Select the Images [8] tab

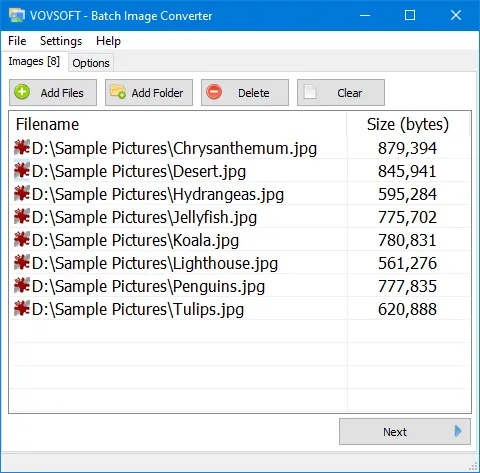coord(34,61)
